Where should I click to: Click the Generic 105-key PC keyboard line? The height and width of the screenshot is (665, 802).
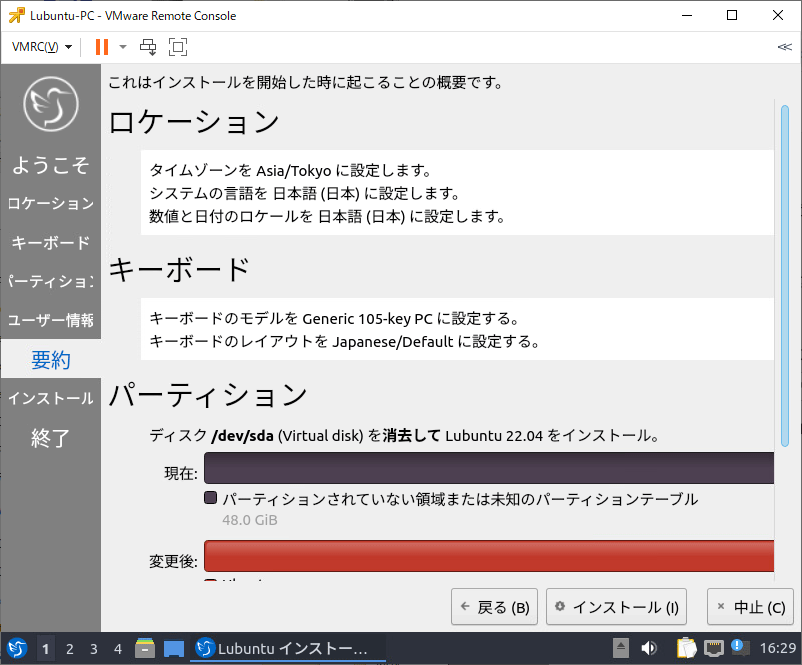pos(335,319)
